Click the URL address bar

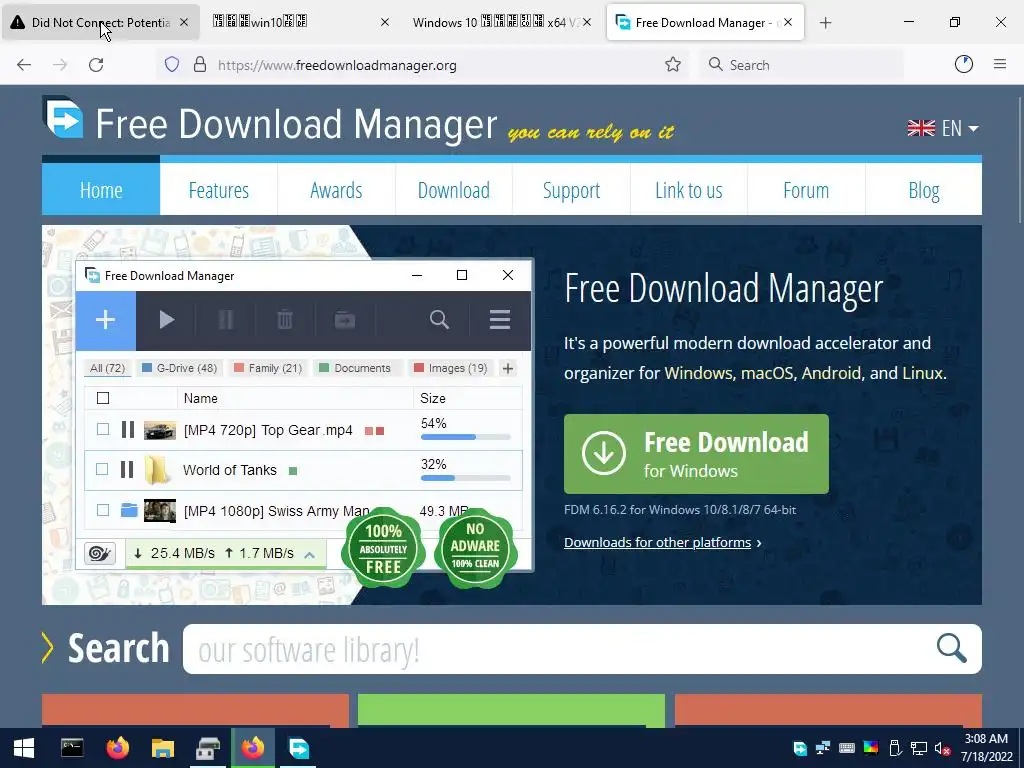(x=423, y=65)
